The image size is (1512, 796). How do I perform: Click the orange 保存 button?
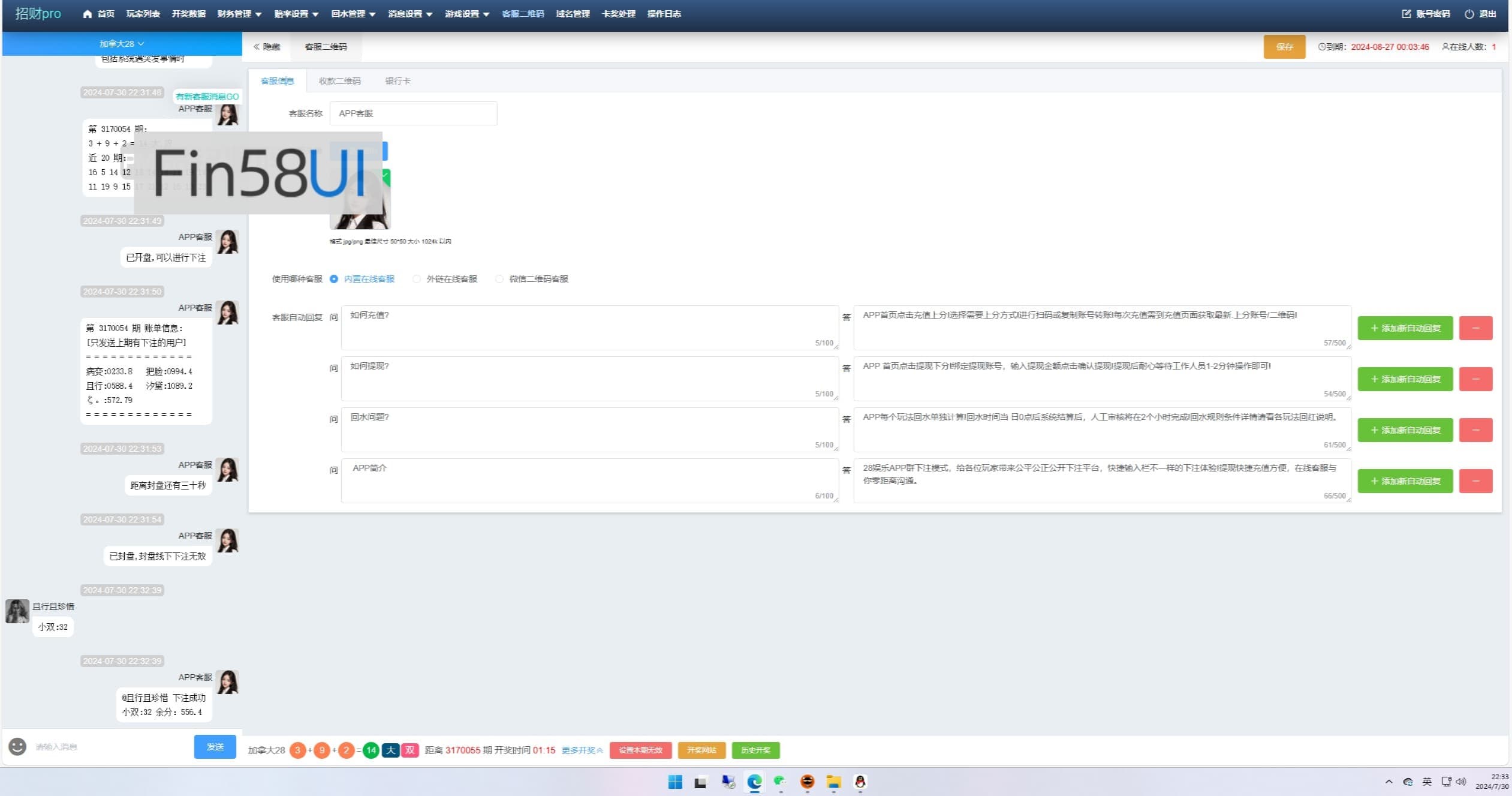[x=1284, y=47]
